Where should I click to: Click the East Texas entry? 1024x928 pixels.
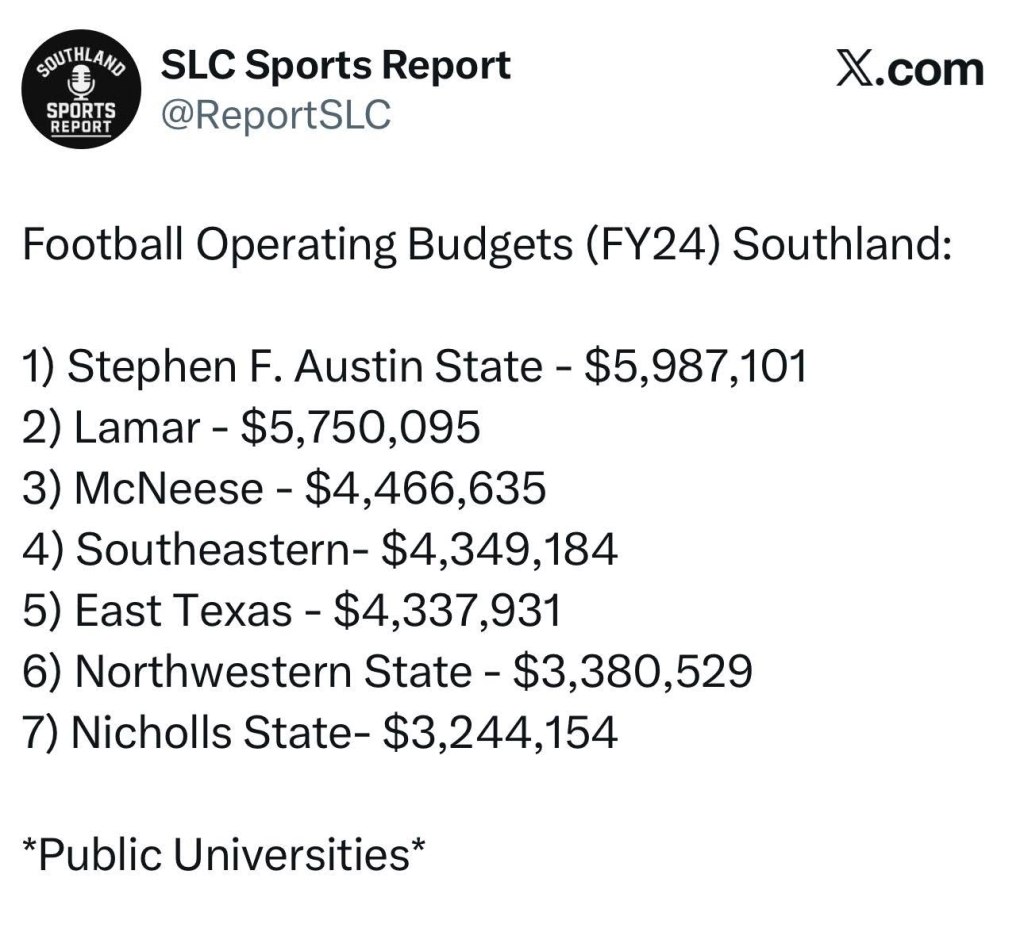click(x=292, y=611)
